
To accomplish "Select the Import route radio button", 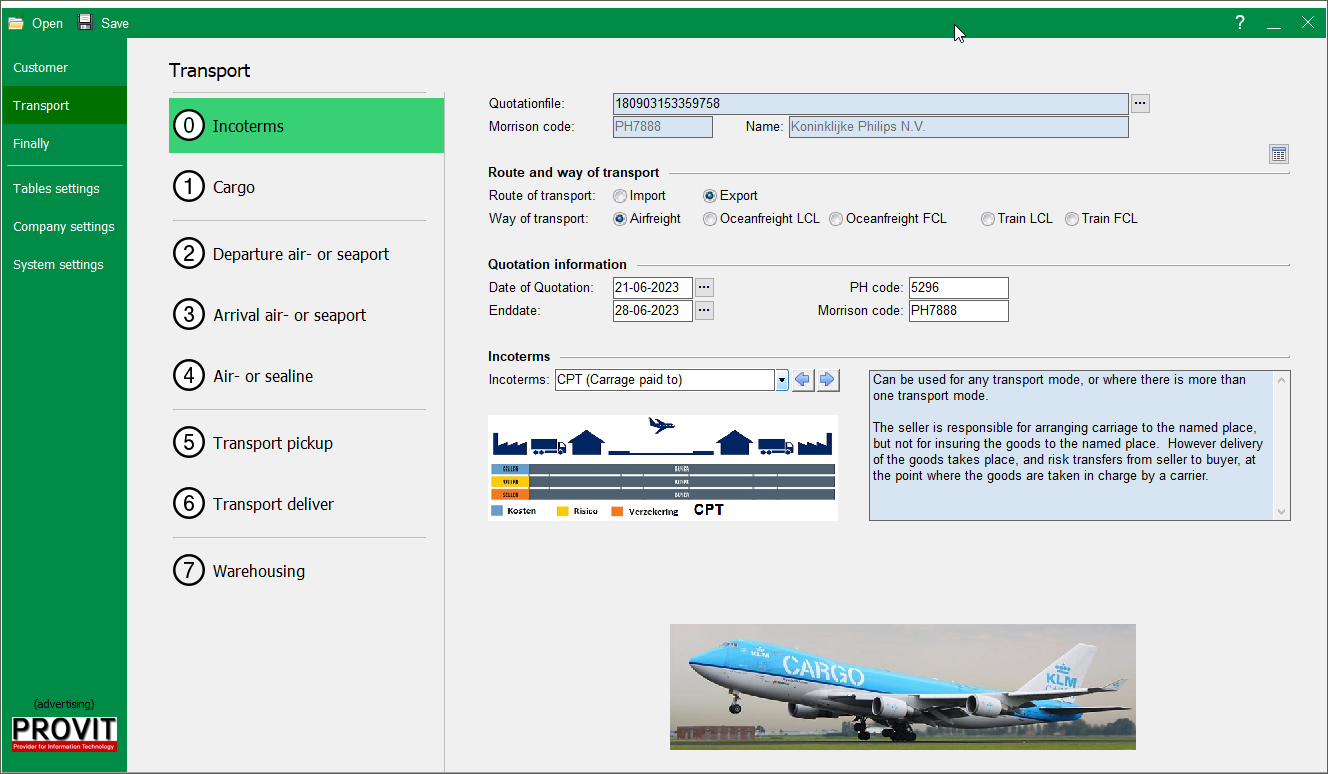I will coord(621,196).
